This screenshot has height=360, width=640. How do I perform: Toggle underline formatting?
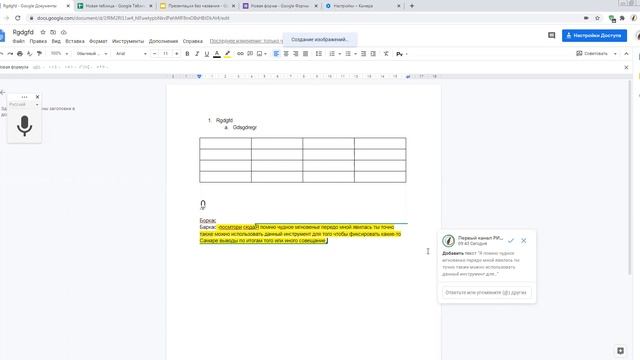coord(207,54)
